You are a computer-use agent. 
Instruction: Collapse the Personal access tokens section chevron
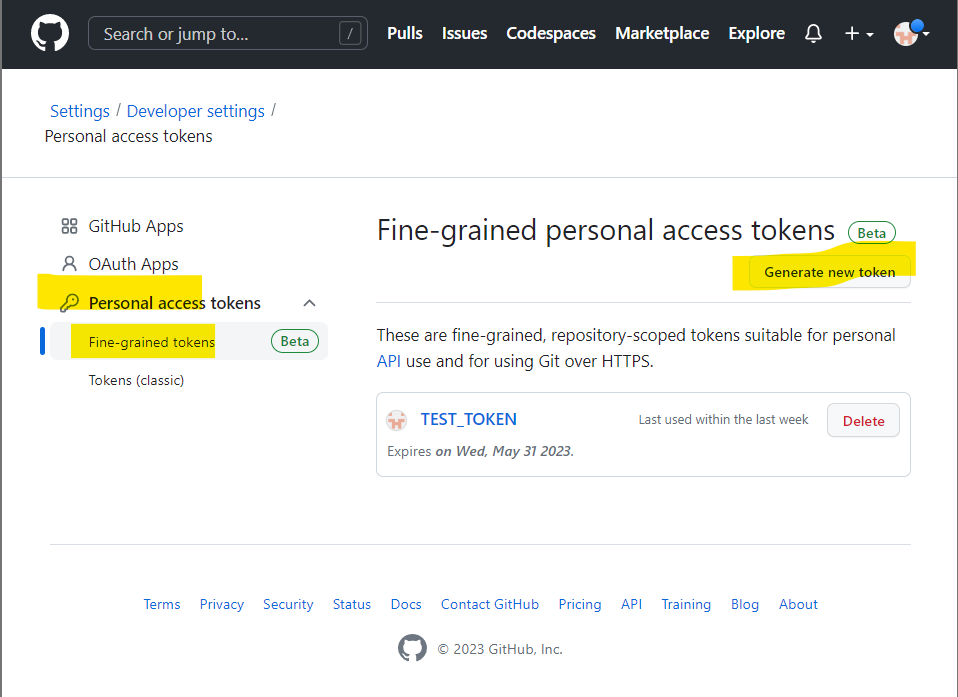click(x=310, y=303)
